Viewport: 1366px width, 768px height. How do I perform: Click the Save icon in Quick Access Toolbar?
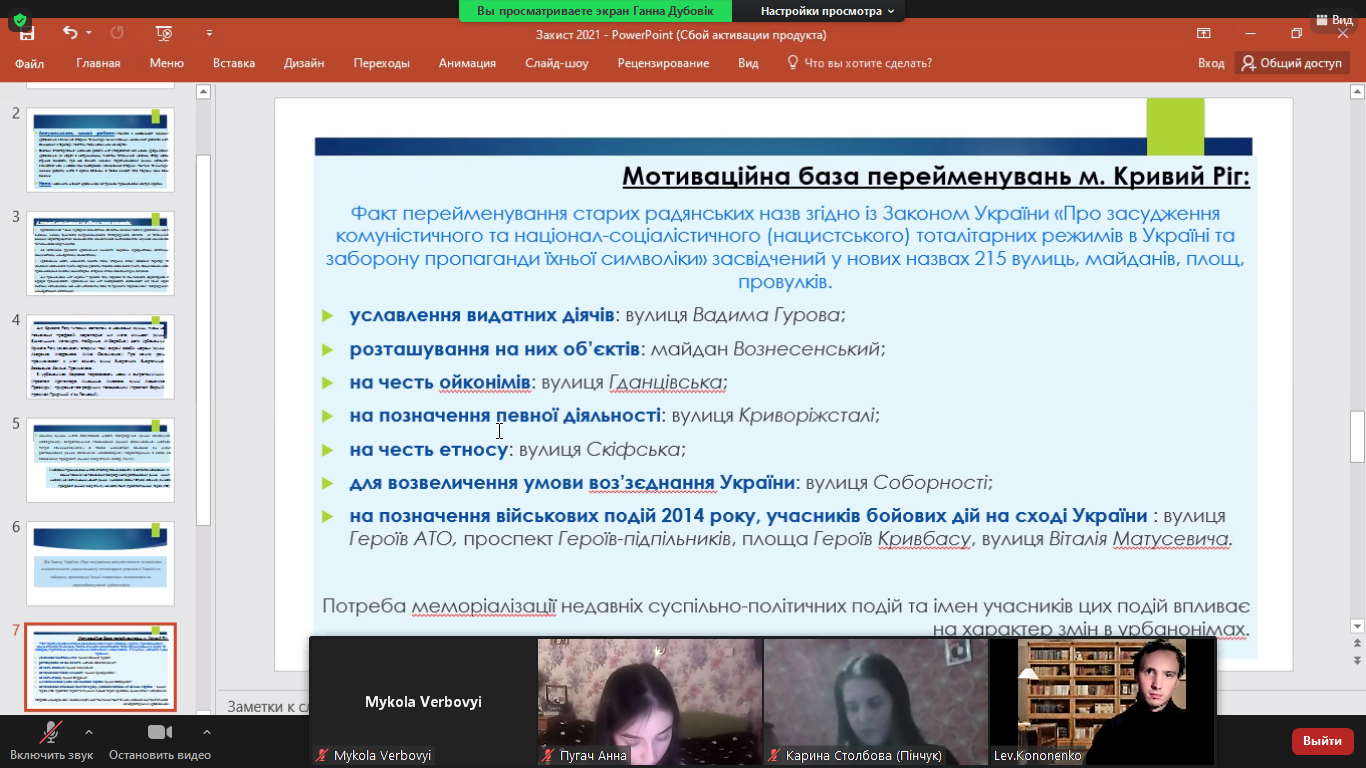click(x=27, y=33)
